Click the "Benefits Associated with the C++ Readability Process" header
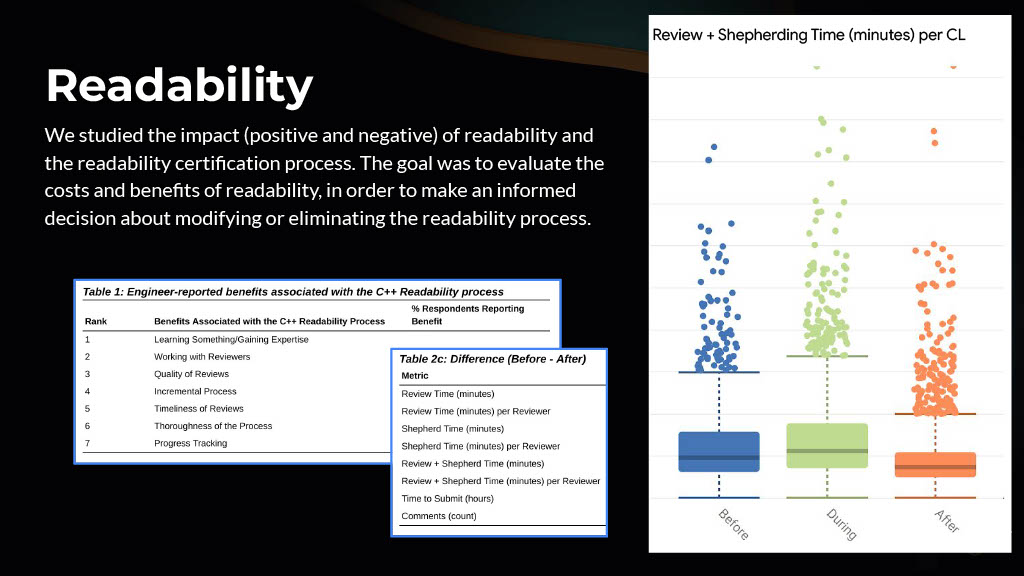This screenshot has height=576, width=1024. (x=269, y=321)
